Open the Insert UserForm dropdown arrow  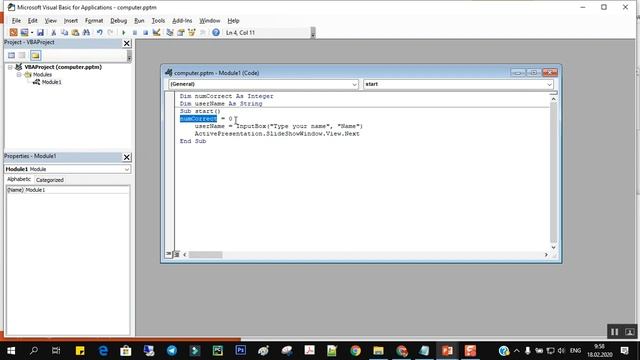pyautogui.click(x=31, y=32)
